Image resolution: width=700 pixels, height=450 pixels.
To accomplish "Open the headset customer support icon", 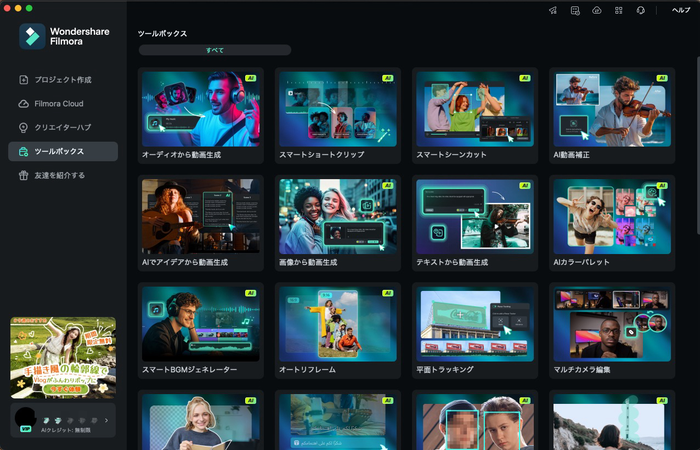I will [640, 10].
